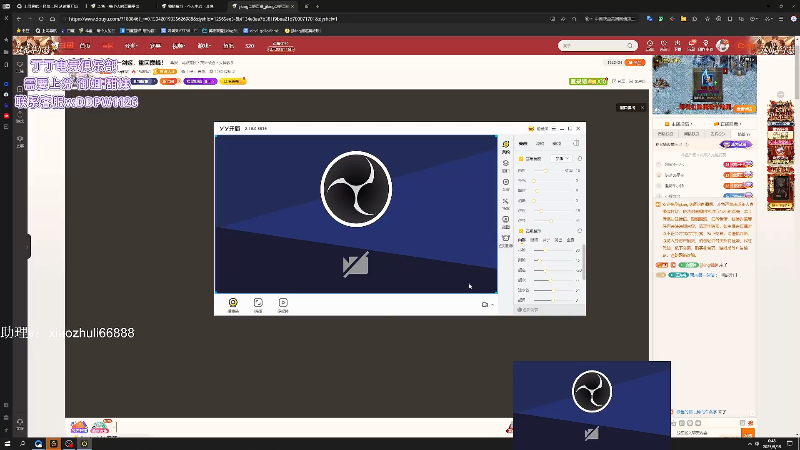This screenshot has width=800, height=450.
Task: Switch to the first browser tab
Action: coord(46,6)
